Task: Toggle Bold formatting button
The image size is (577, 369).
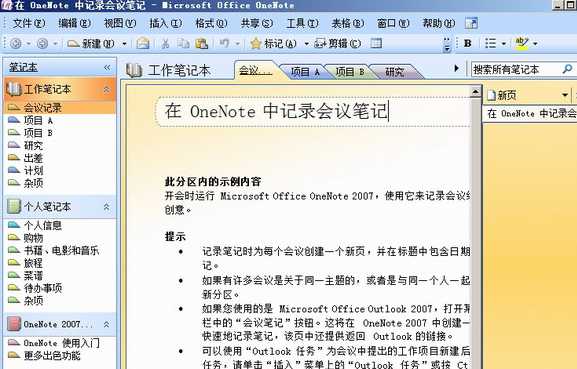Action: click(468, 43)
